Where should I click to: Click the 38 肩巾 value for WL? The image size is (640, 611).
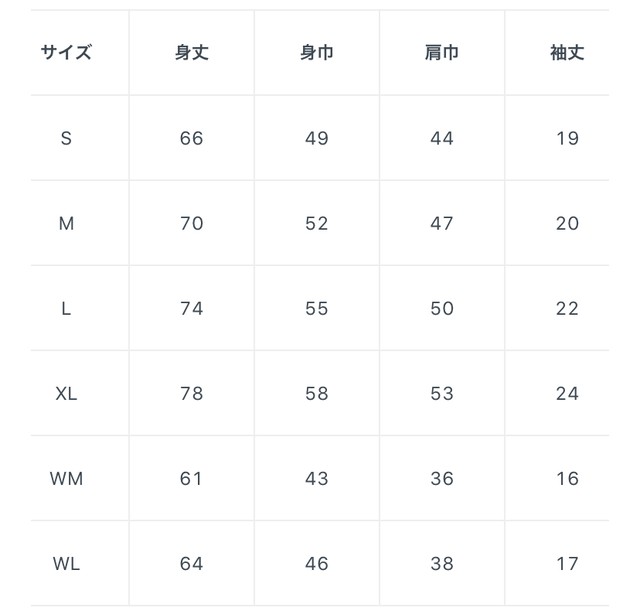pos(442,564)
